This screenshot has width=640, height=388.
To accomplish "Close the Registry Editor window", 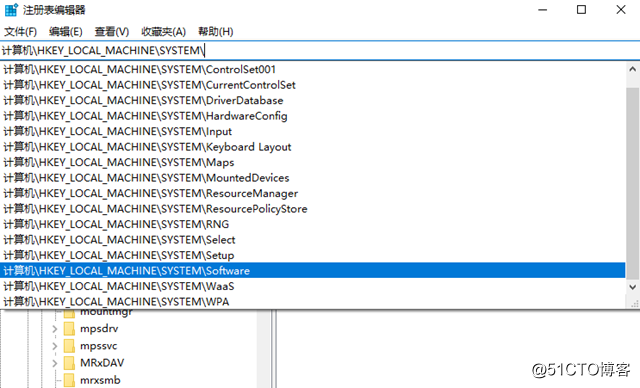I will point(621,10).
